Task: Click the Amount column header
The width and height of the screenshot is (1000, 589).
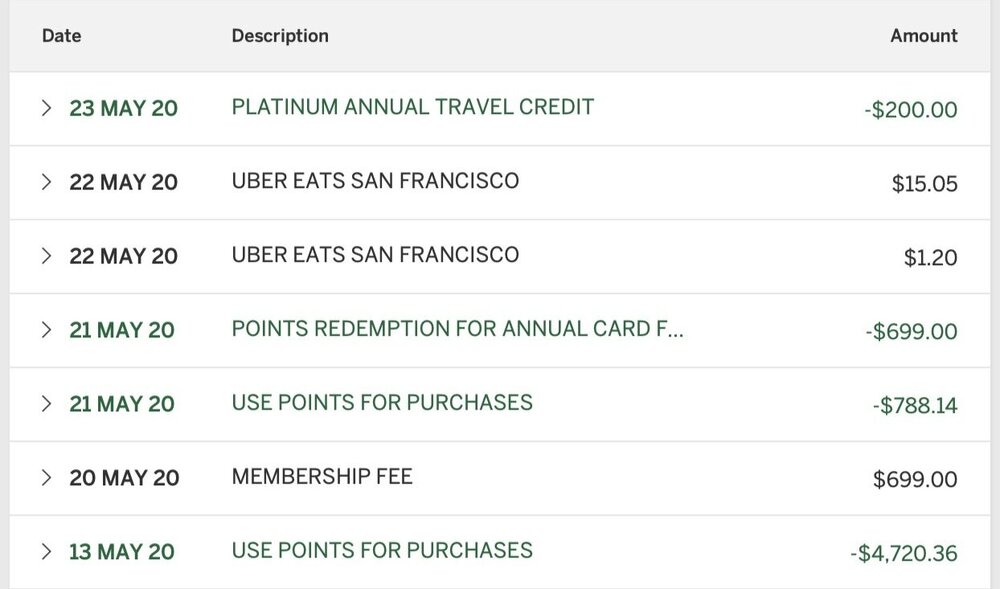Action: (x=923, y=36)
